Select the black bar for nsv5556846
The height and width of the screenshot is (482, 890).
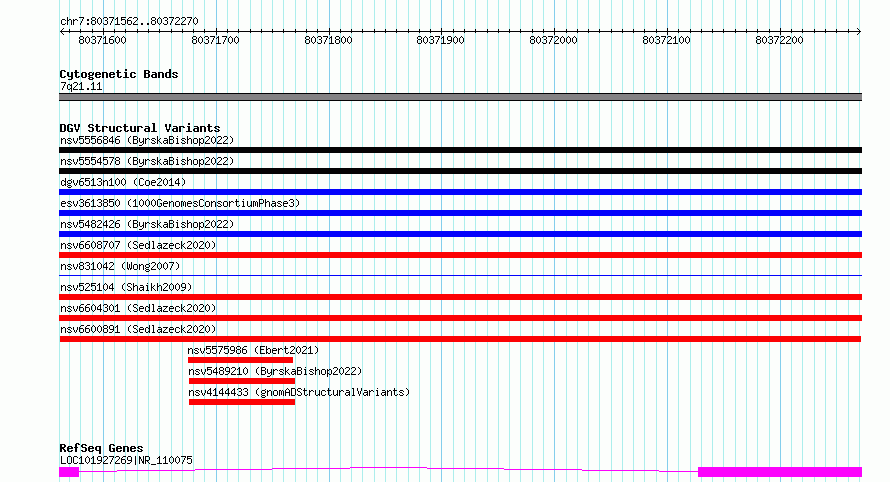tap(460, 150)
